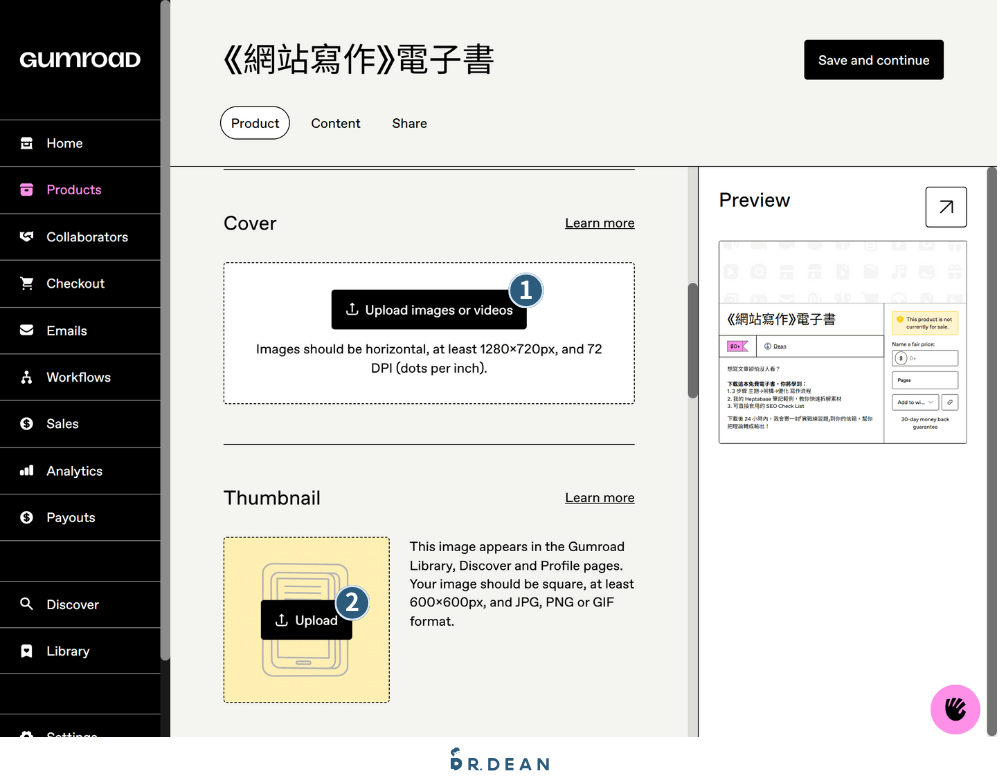Click the Gumroad logo in the sidebar

pos(79,59)
